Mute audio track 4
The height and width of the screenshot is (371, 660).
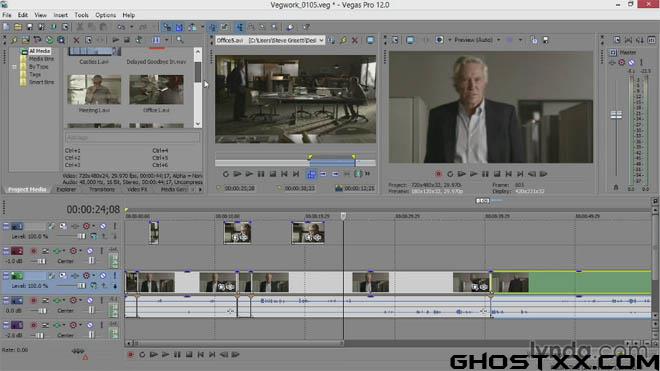coord(90,301)
